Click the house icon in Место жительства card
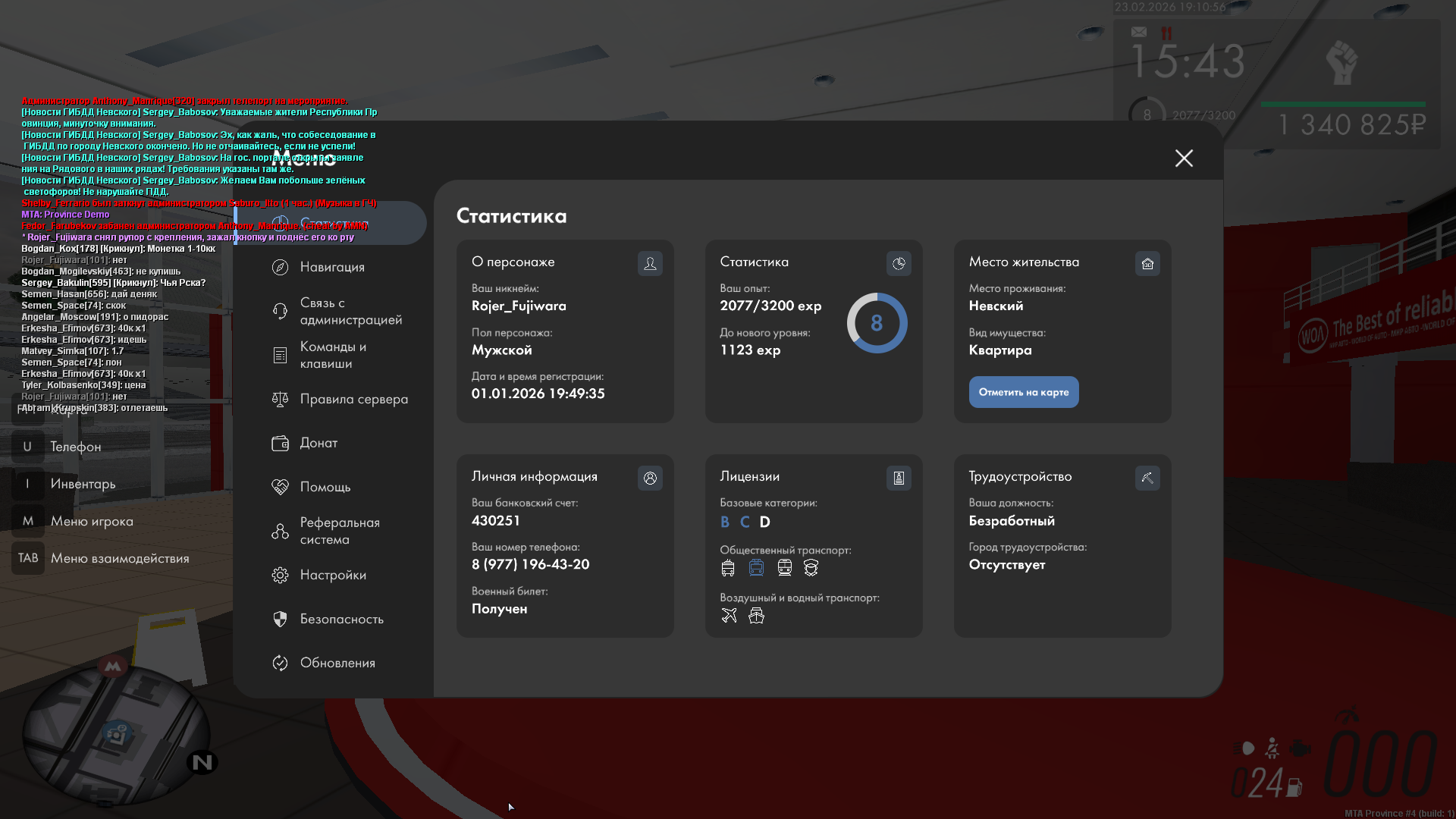This screenshot has width=1456, height=819. pyautogui.click(x=1147, y=264)
